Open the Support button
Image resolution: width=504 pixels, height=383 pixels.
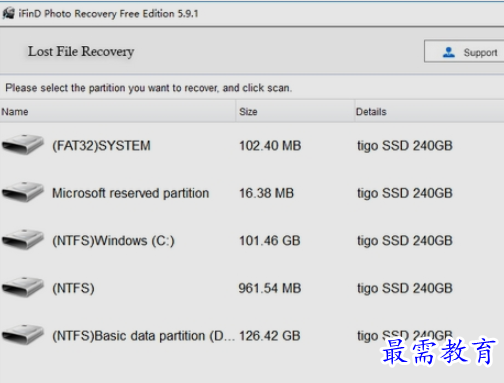tap(464, 51)
